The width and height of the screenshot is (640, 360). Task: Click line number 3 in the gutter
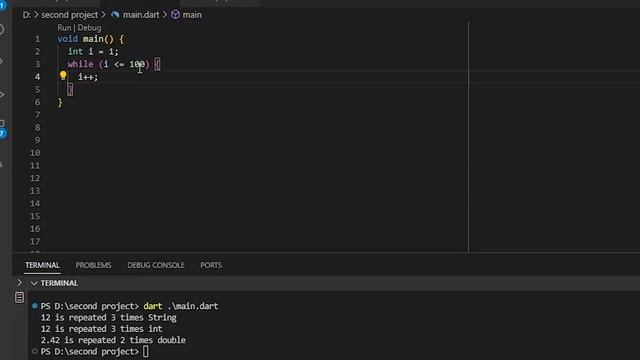38,64
